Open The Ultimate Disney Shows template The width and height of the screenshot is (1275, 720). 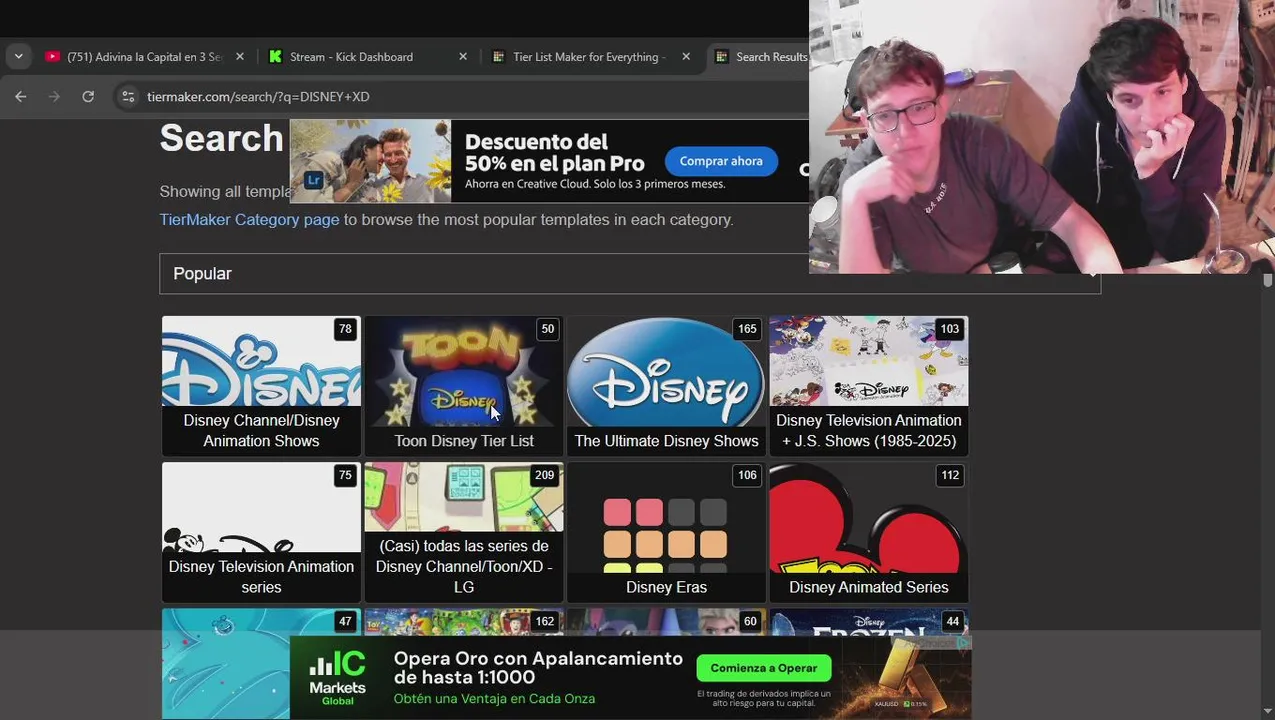[x=666, y=385]
